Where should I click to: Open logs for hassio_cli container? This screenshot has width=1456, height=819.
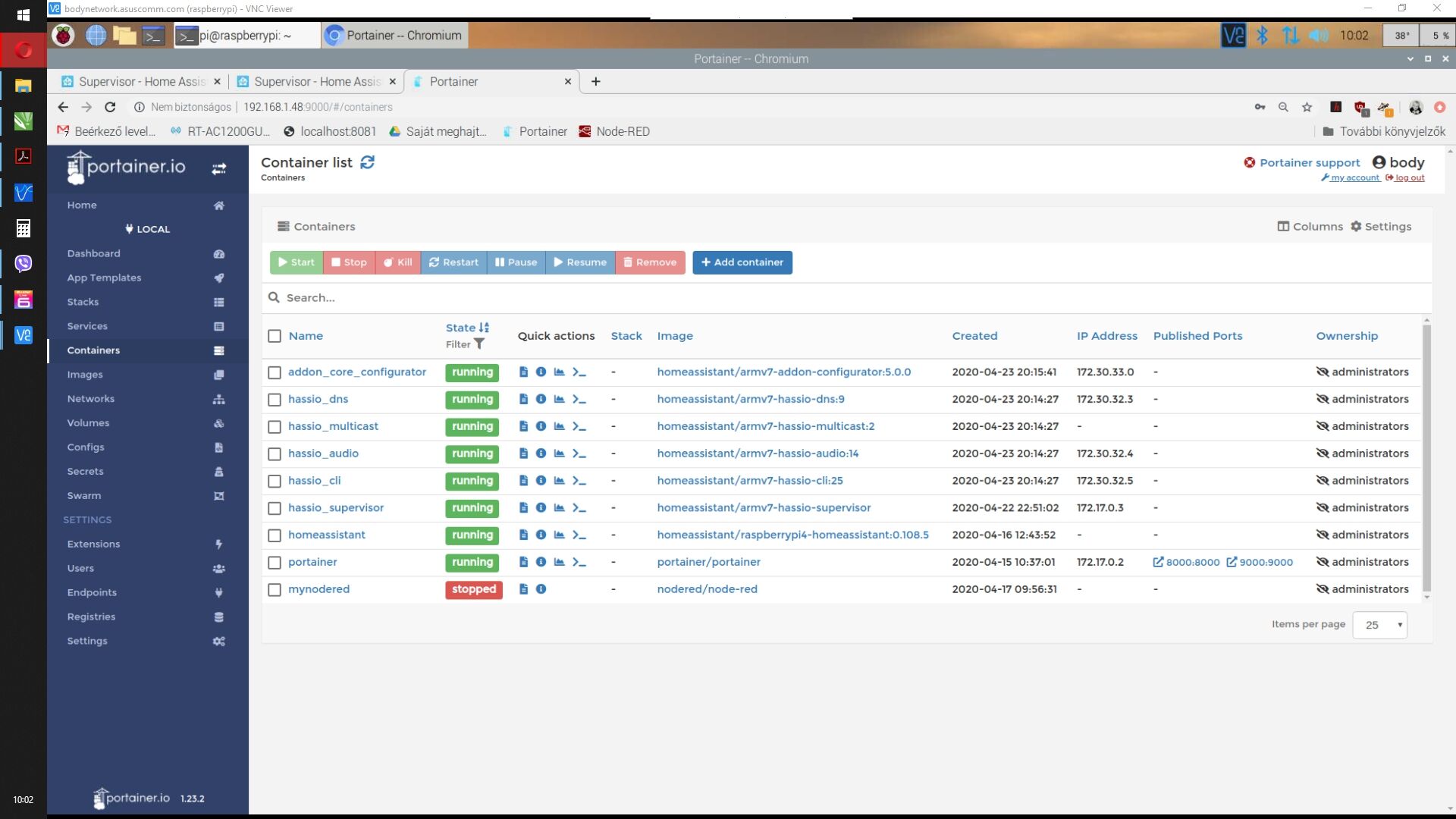point(523,480)
